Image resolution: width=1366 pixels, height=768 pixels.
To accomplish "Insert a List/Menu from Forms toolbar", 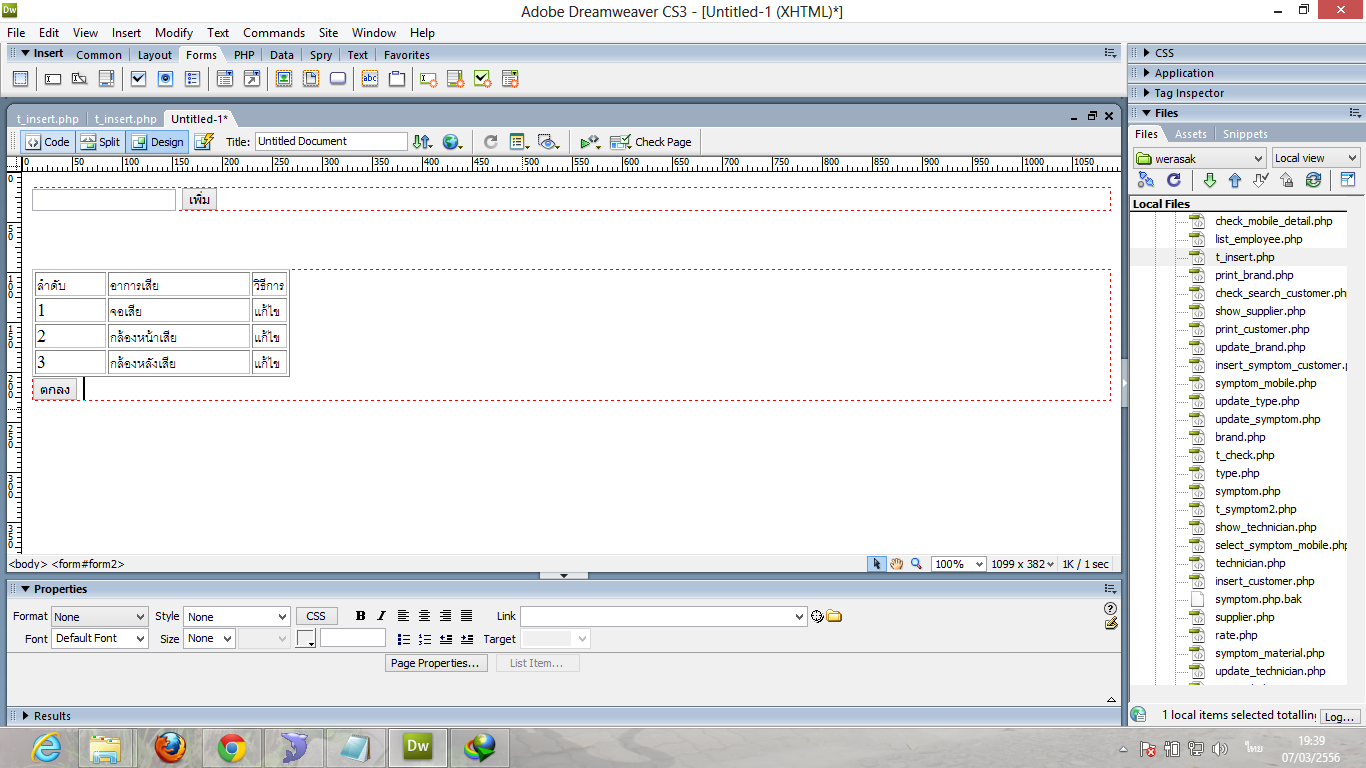I will [225, 78].
